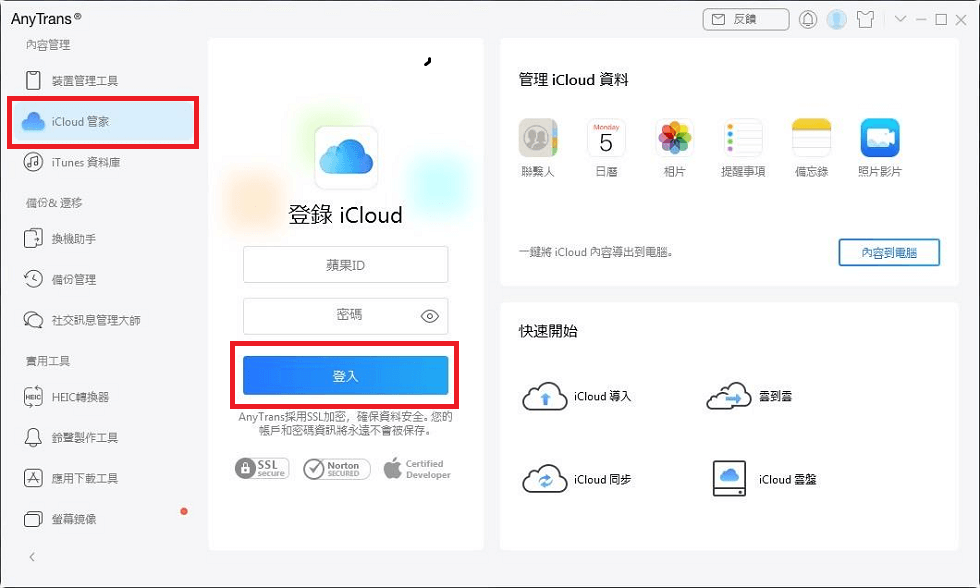Open notifications bell icon in title bar

[x=808, y=19]
